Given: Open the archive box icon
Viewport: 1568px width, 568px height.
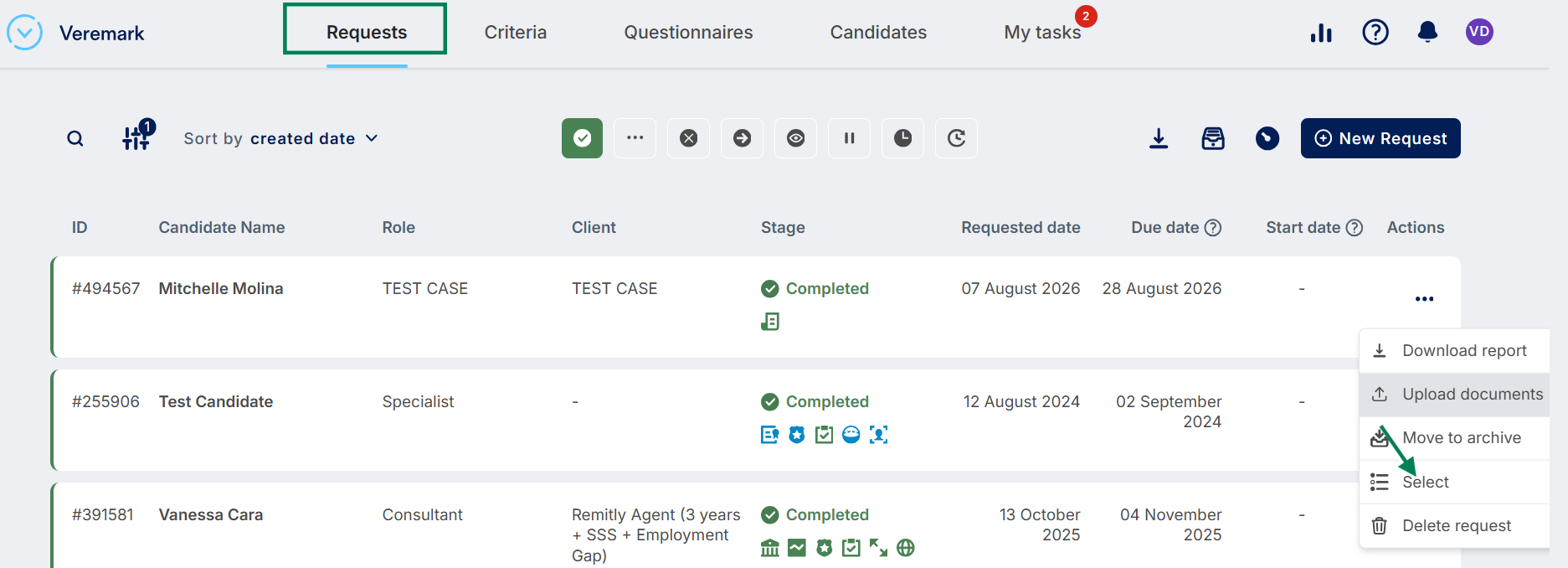Looking at the screenshot, I should pos(1213,138).
